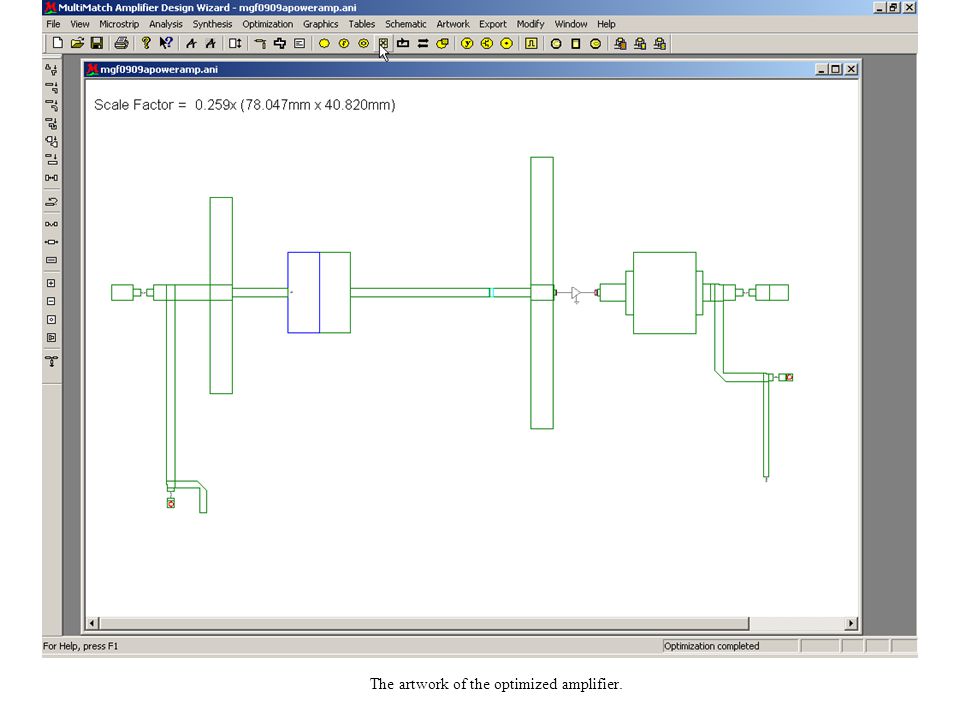
Task: Click the horizontal scrollbar right arrow
Action: coord(851,623)
